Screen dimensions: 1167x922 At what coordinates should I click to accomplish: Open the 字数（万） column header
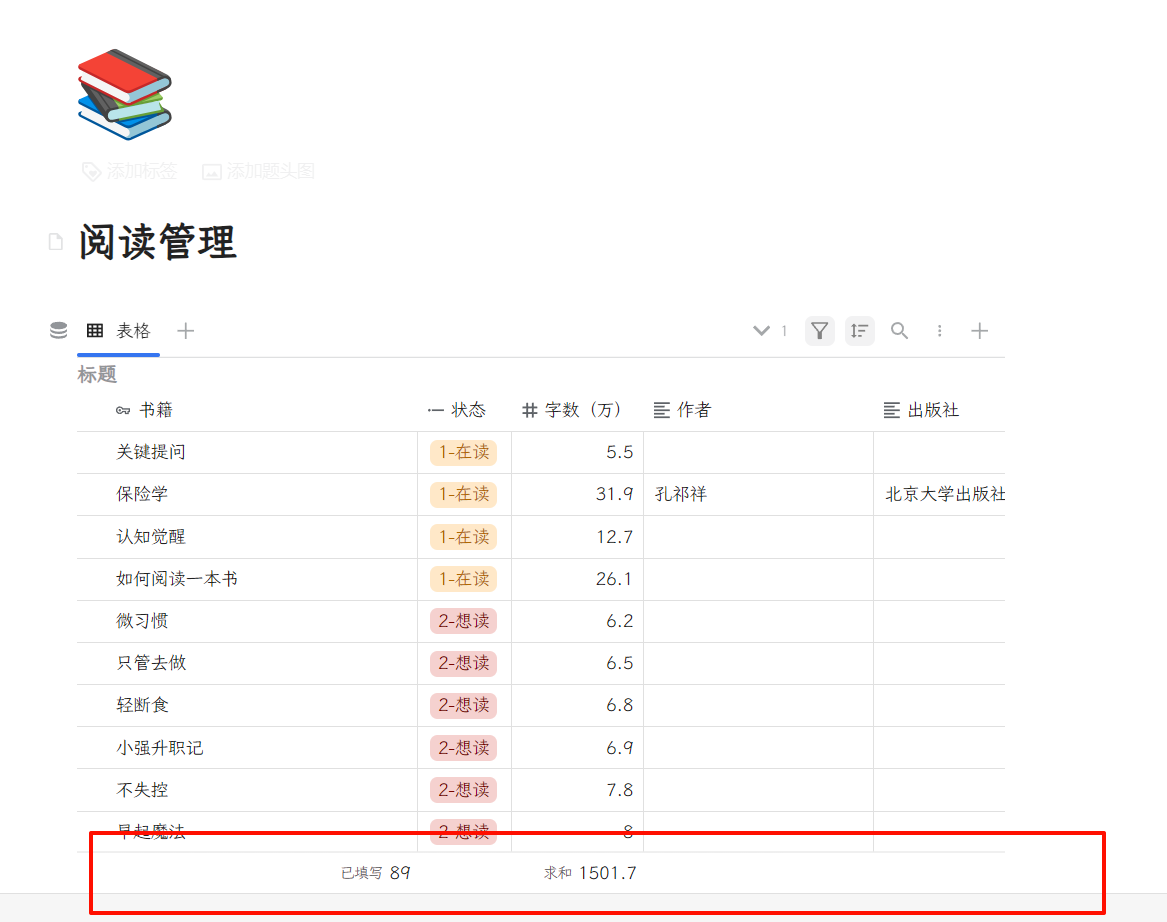pyautogui.click(x=578, y=410)
